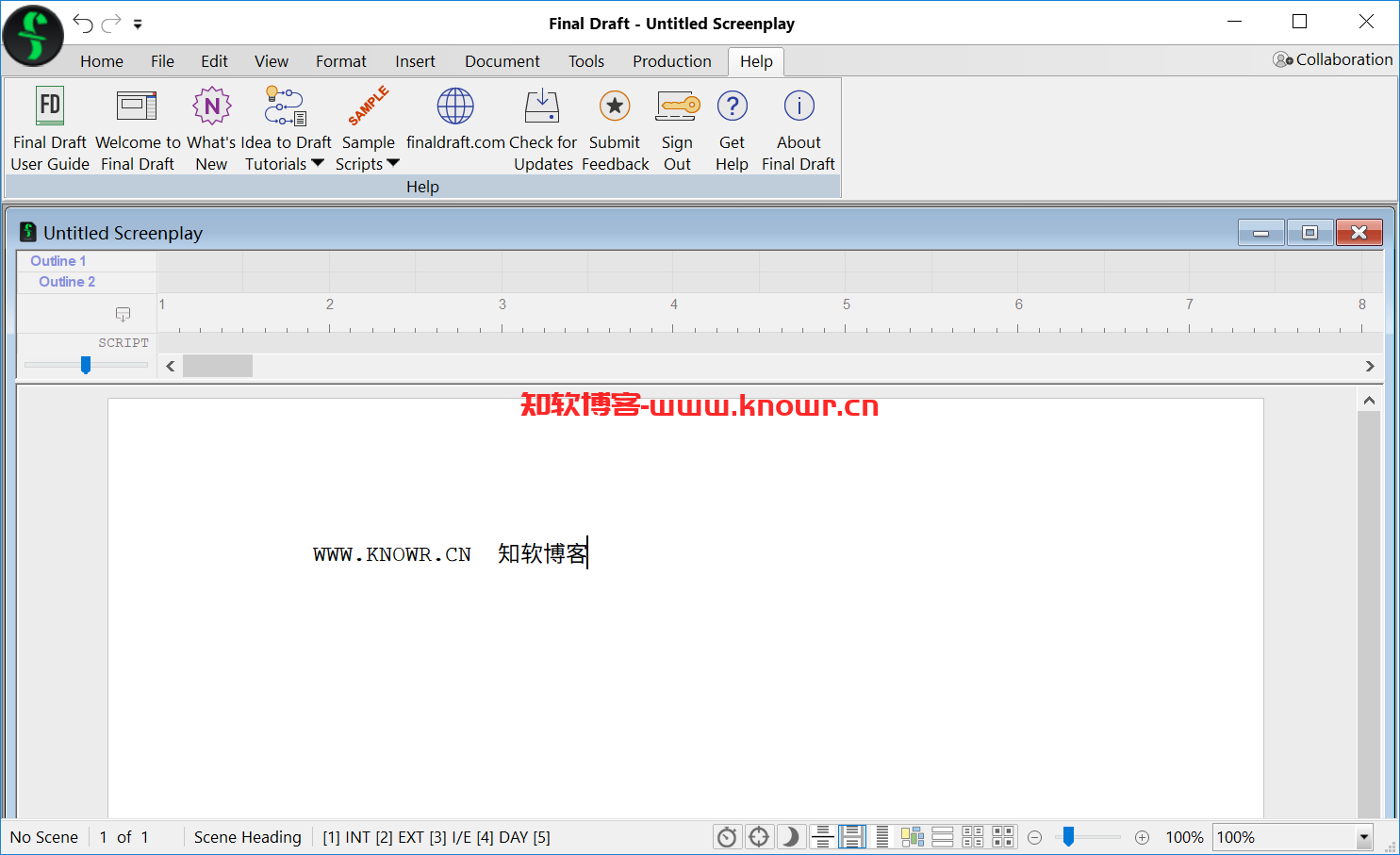Click zoom out minus button
Screen dimensions: 1400x855
coord(1034,837)
